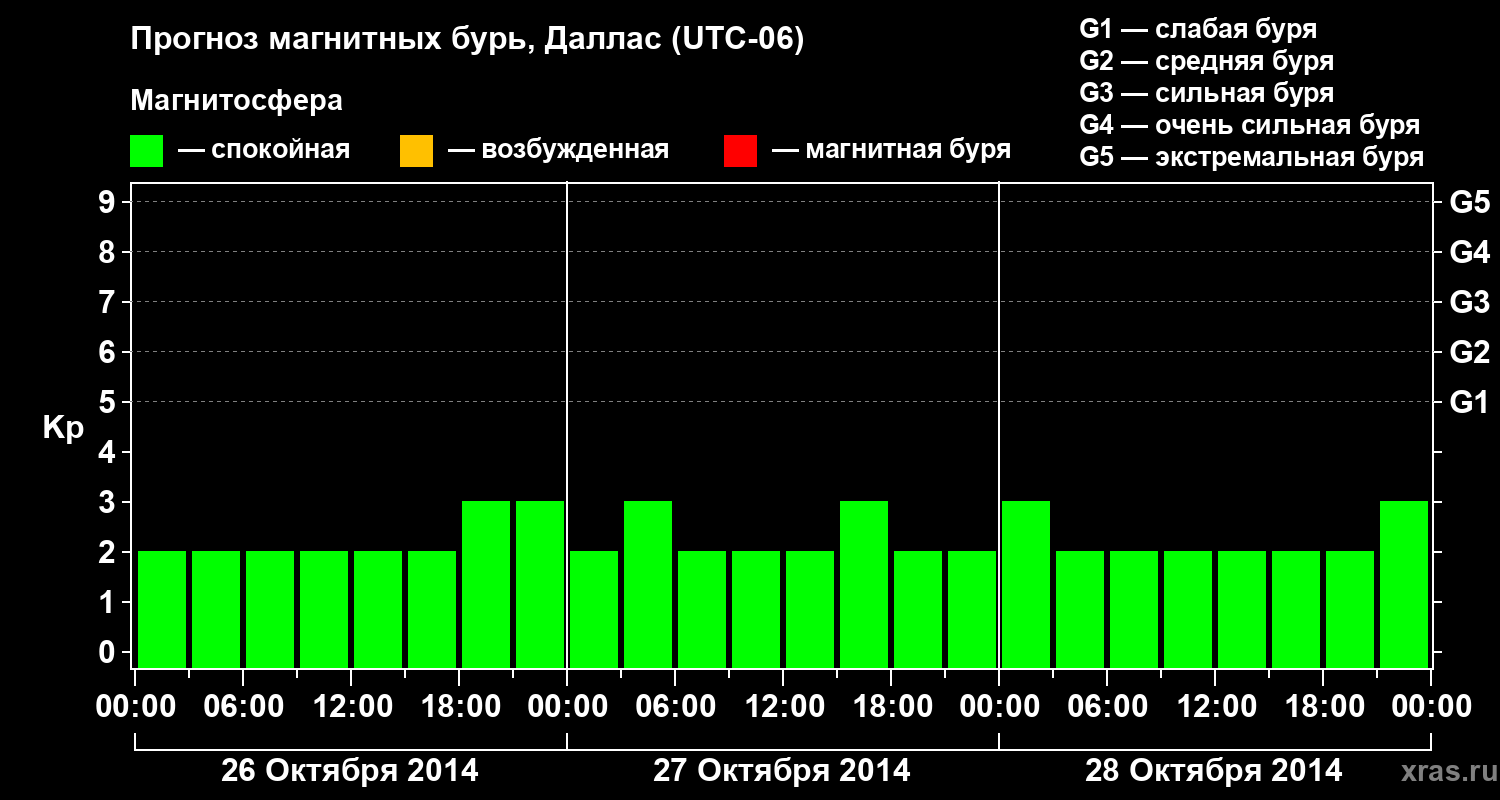The height and width of the screenshot is (800, 1500).
Task: Select the 26 October 18:00–21:00 Kp 3 bar
Action: [x=486, y=584]
